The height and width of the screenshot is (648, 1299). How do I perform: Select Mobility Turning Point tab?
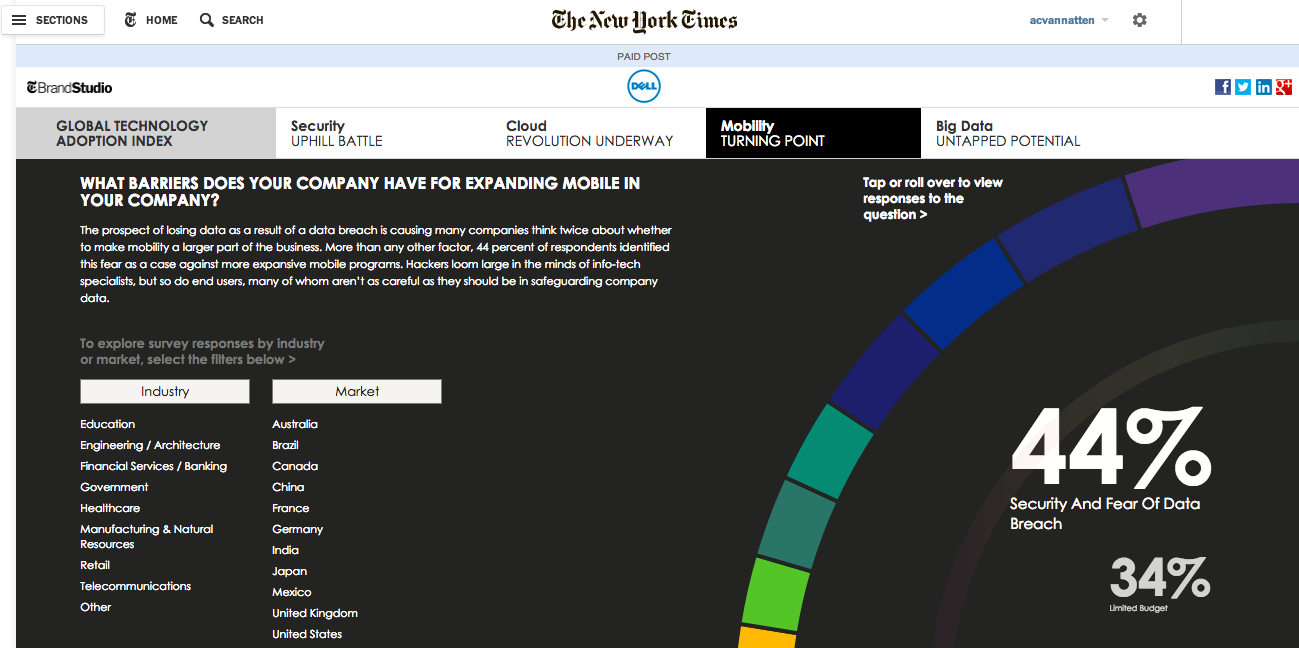coord(813,133)
